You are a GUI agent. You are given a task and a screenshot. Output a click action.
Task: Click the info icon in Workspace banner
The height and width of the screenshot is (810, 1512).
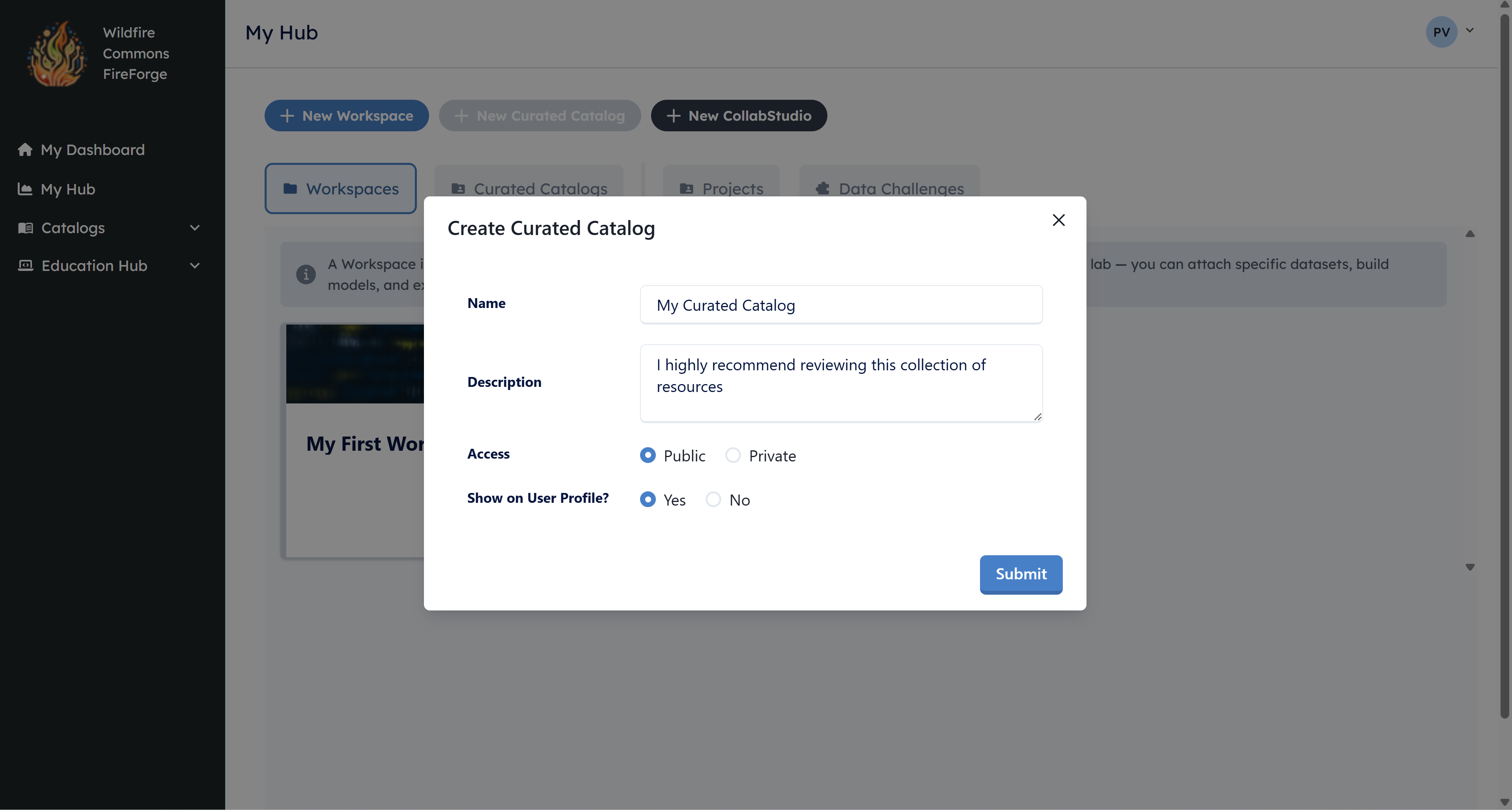(x=306, y=274)
